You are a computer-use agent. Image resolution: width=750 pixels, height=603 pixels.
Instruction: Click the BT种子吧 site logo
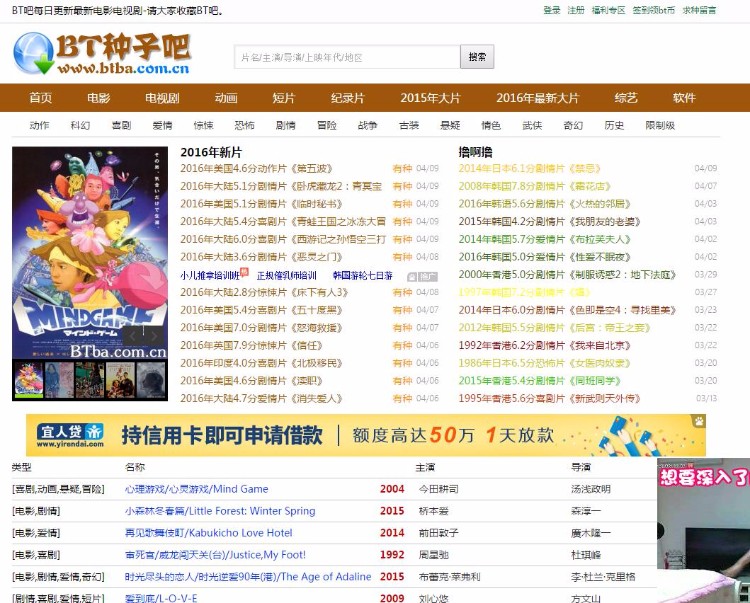coord(101,54)
